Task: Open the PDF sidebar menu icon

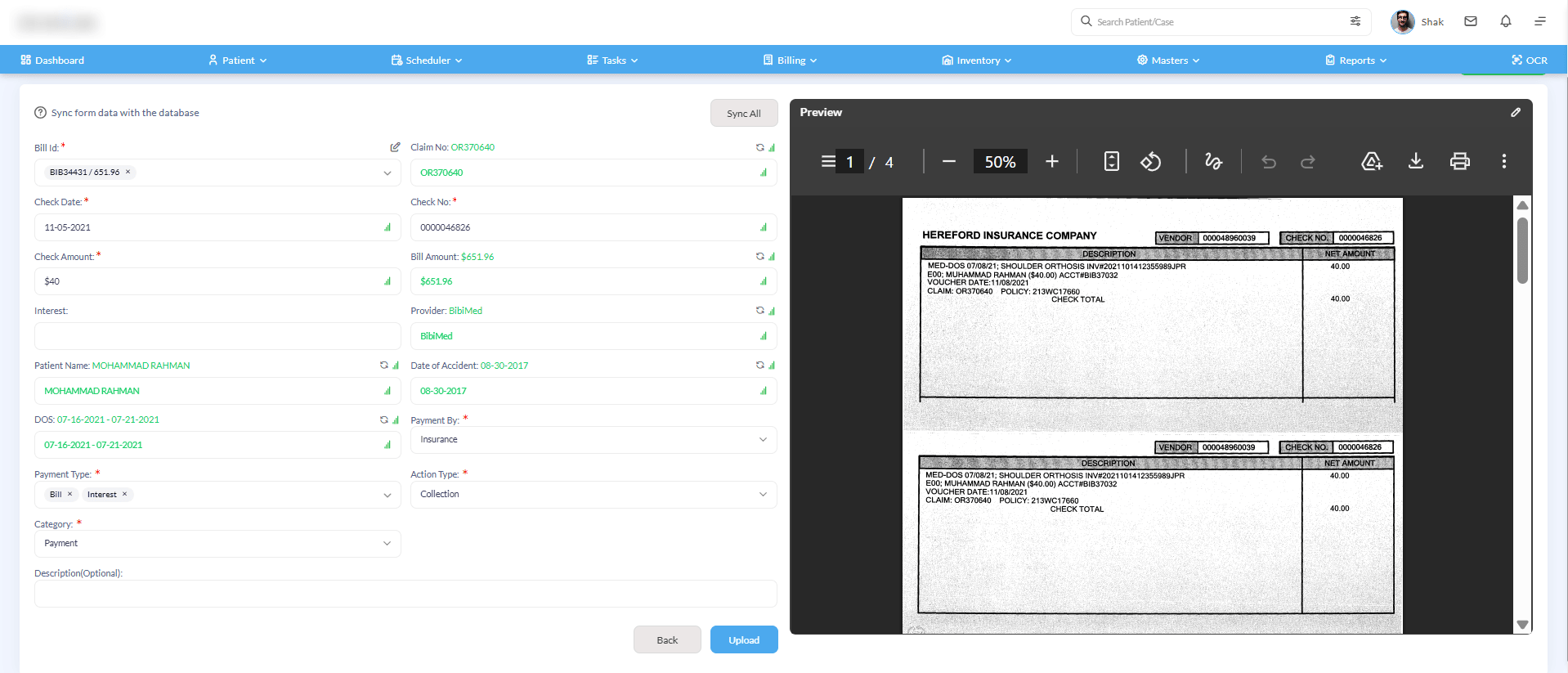Action: point(828,162)
